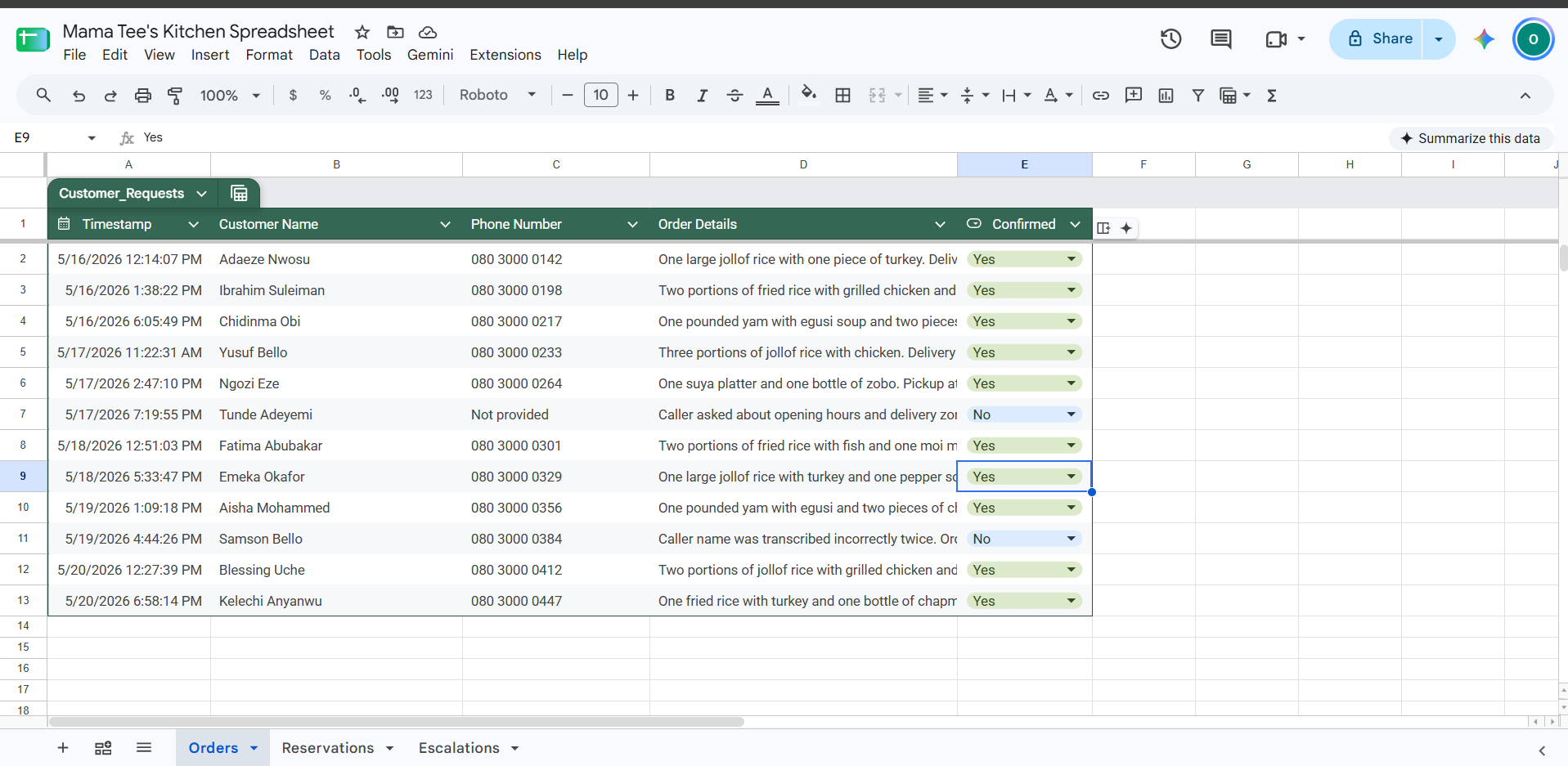1568x766 pixels.
Task: Show all sheets list
Action: coord(144,748)
